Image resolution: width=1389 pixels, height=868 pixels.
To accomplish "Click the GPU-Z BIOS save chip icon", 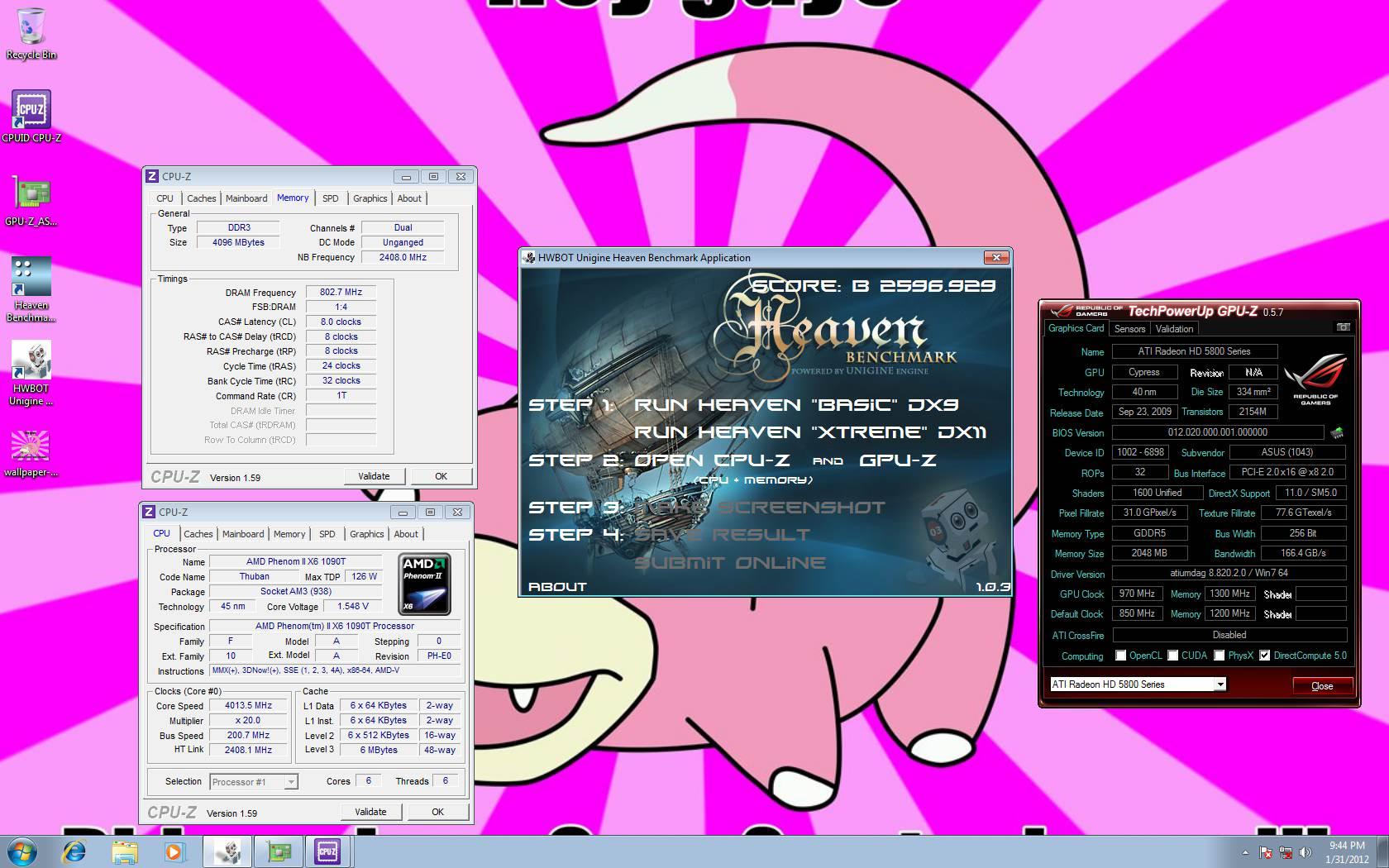I will click(1337, 432).
